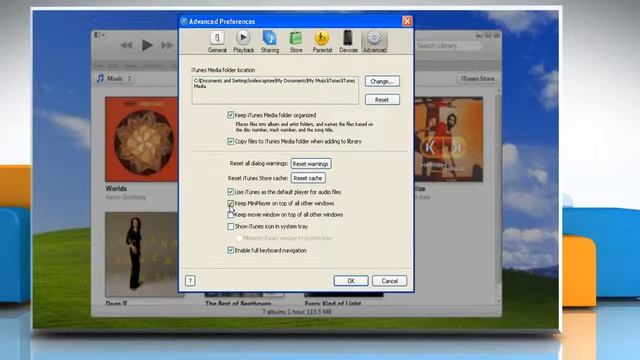Click the Search Library field
The image size is (640, 360).
click(x=448, y=46)
